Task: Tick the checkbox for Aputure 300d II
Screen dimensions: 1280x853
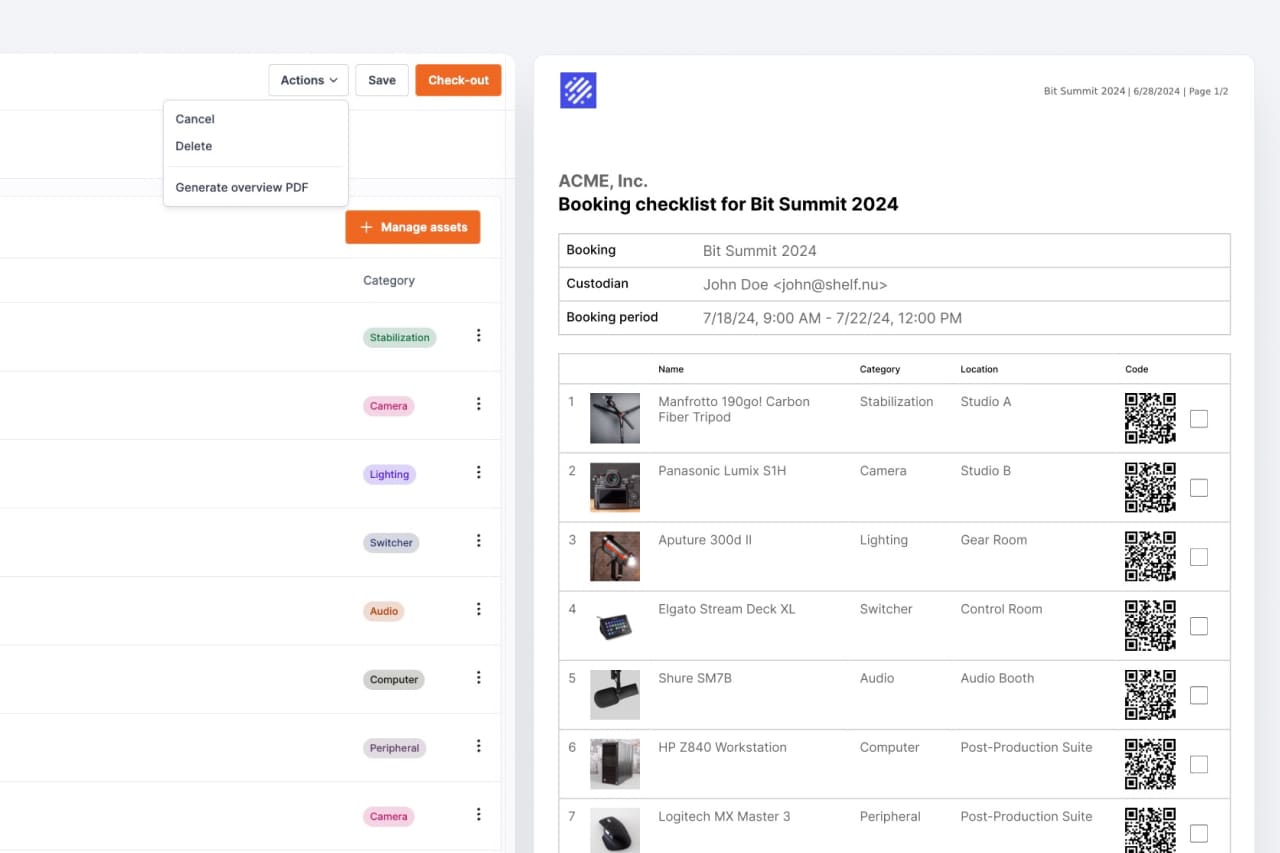Action: (x=1198, y=556)
